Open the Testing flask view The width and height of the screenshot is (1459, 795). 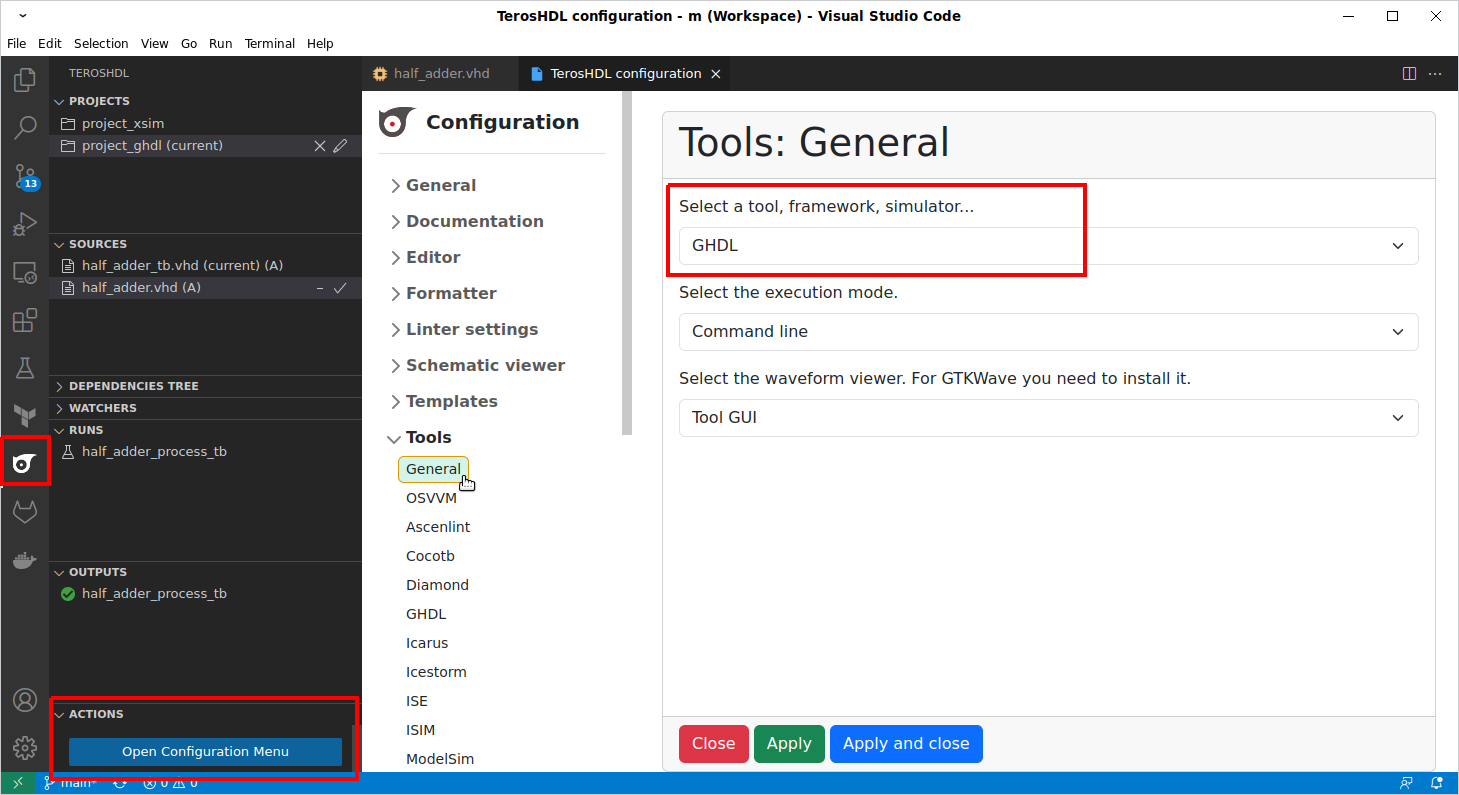pyautogui.click(x=25, y=368)
